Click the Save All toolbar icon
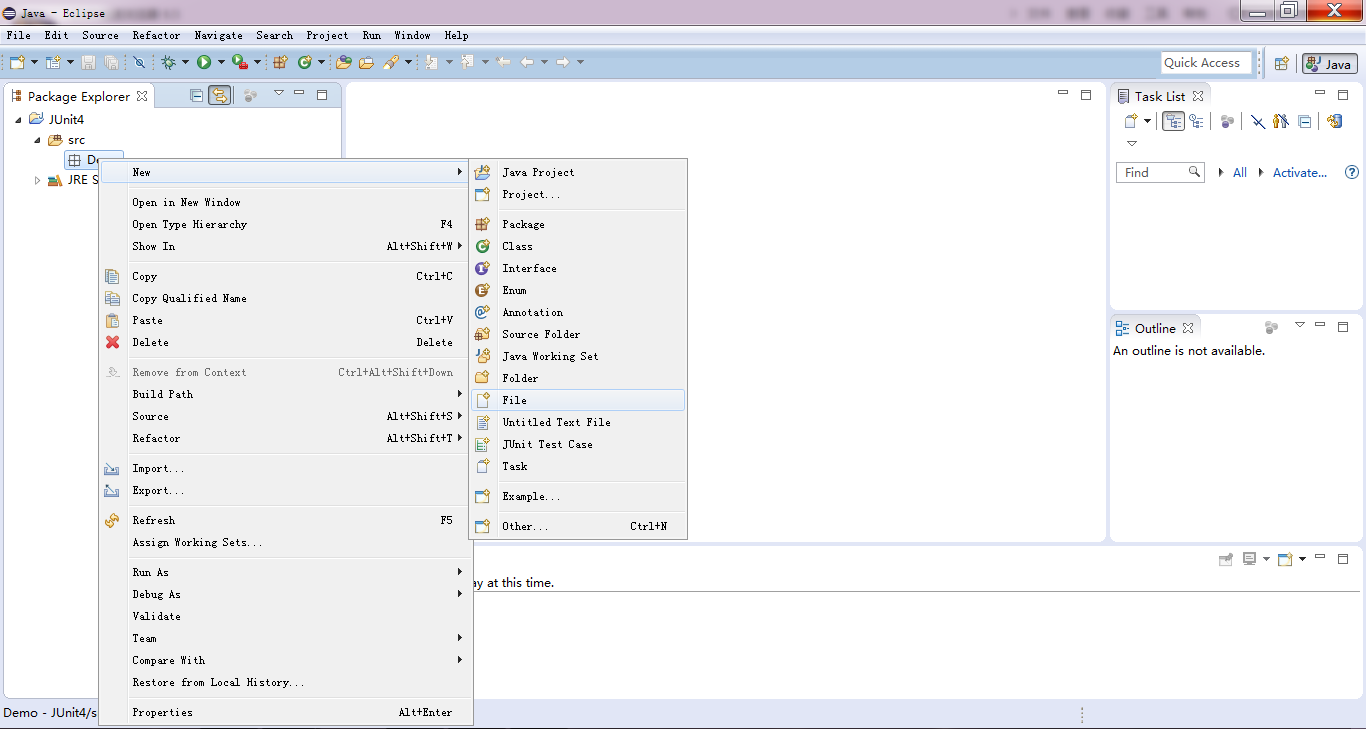This screenshot has width=1366, height=729. point(111,62)
